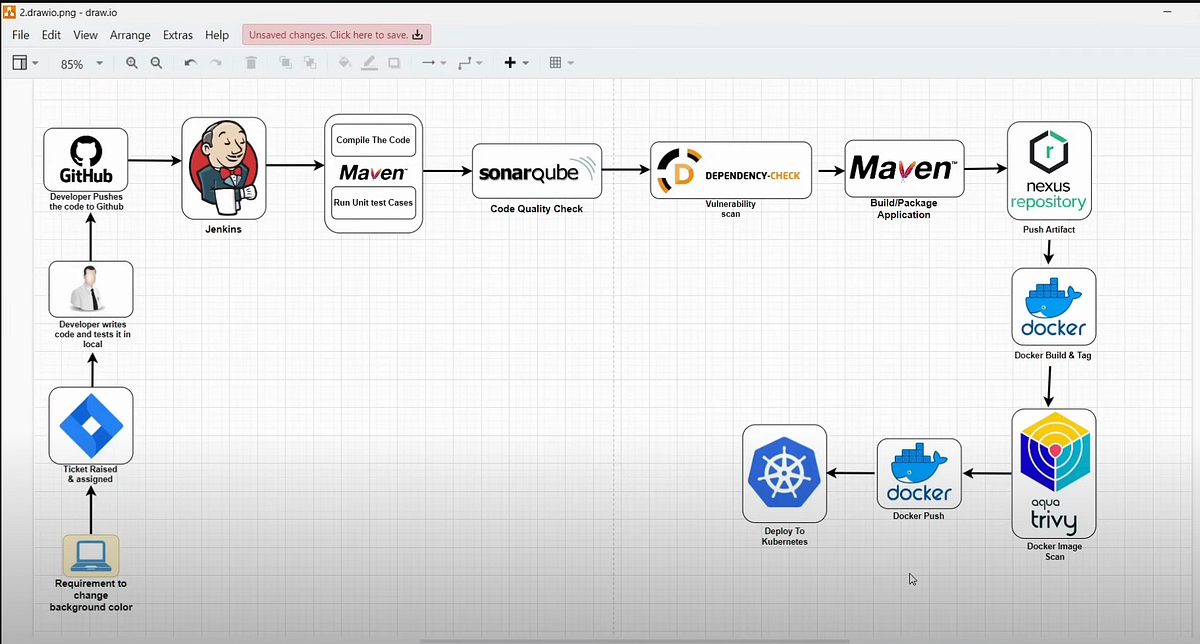Select the Redo icon
This screenshot has height=644, width=1200.
click(214, 62)
